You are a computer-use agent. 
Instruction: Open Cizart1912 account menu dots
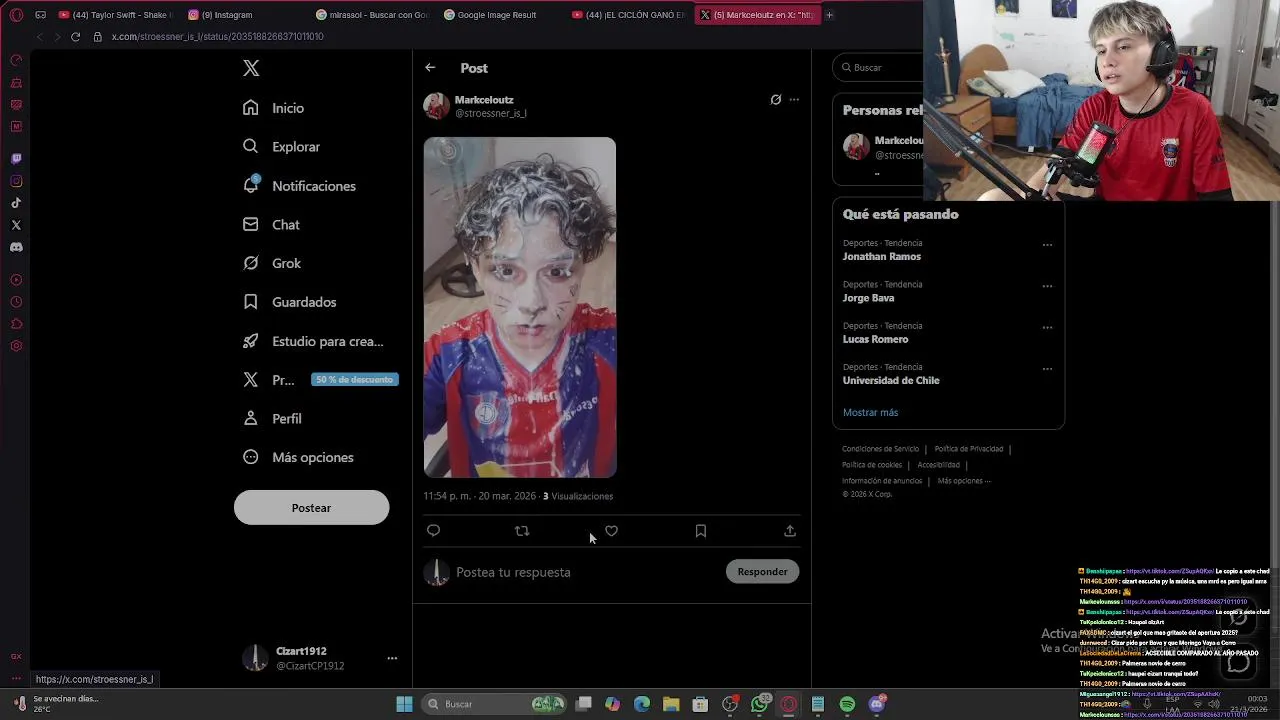pyautogui.click(x=392, y=658)
